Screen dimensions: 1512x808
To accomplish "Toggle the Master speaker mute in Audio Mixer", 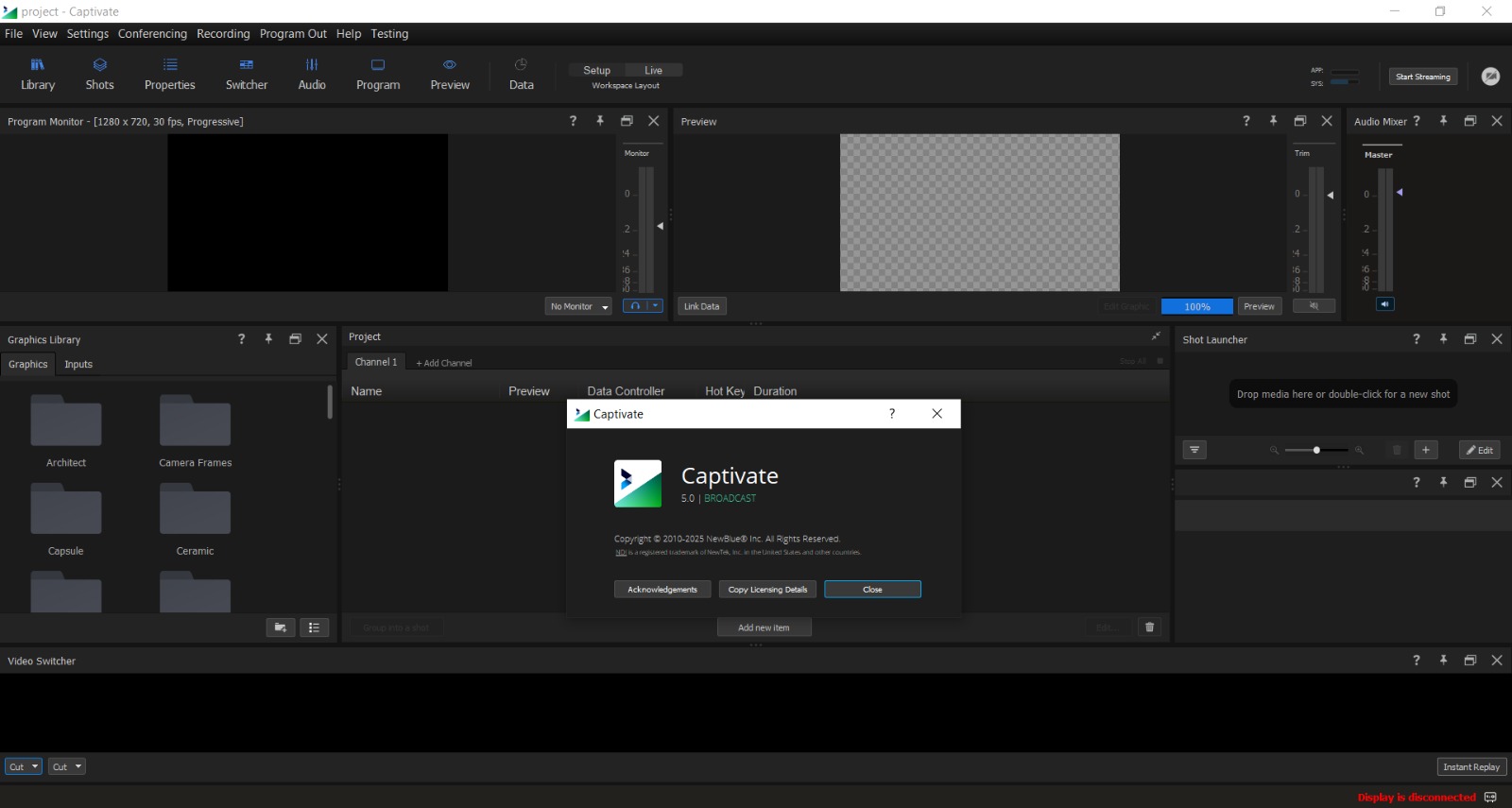I will point(1384,304).
